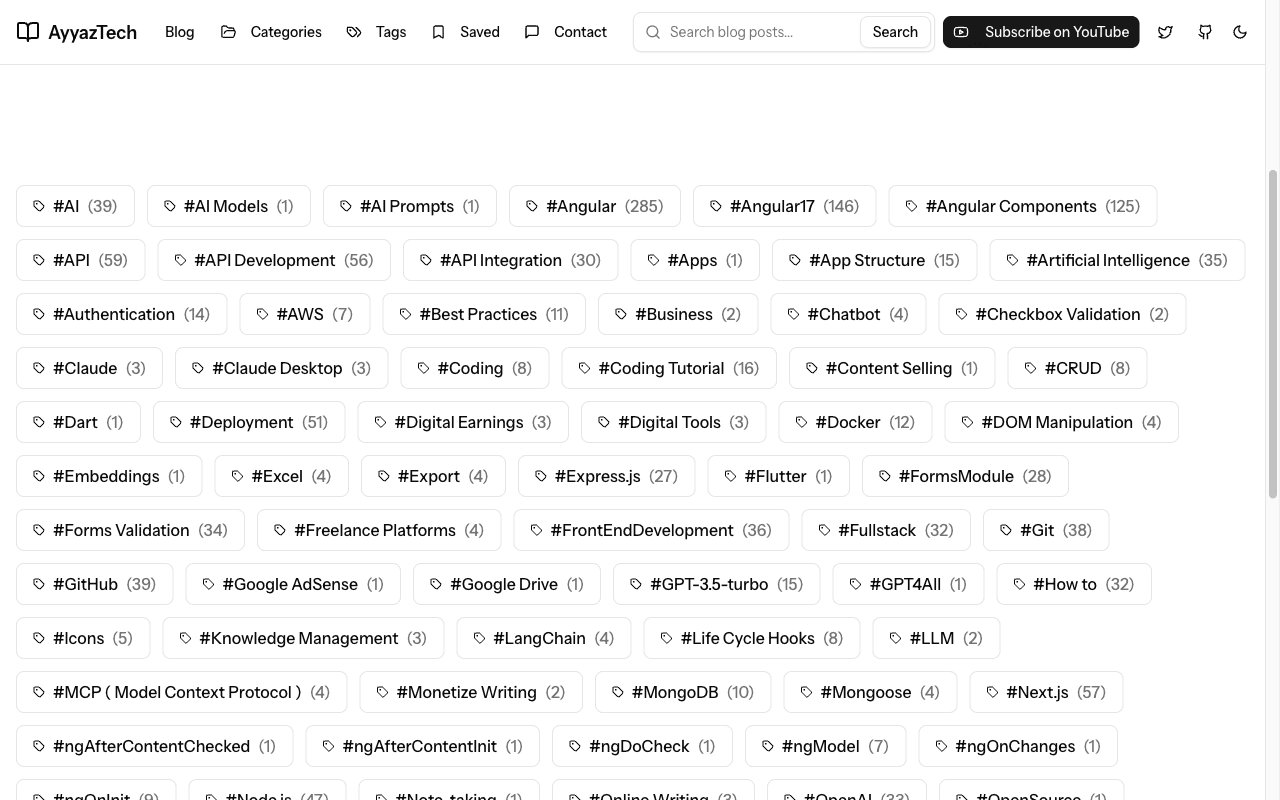
Task: Click the Search button
Action: tap(895, 32)
